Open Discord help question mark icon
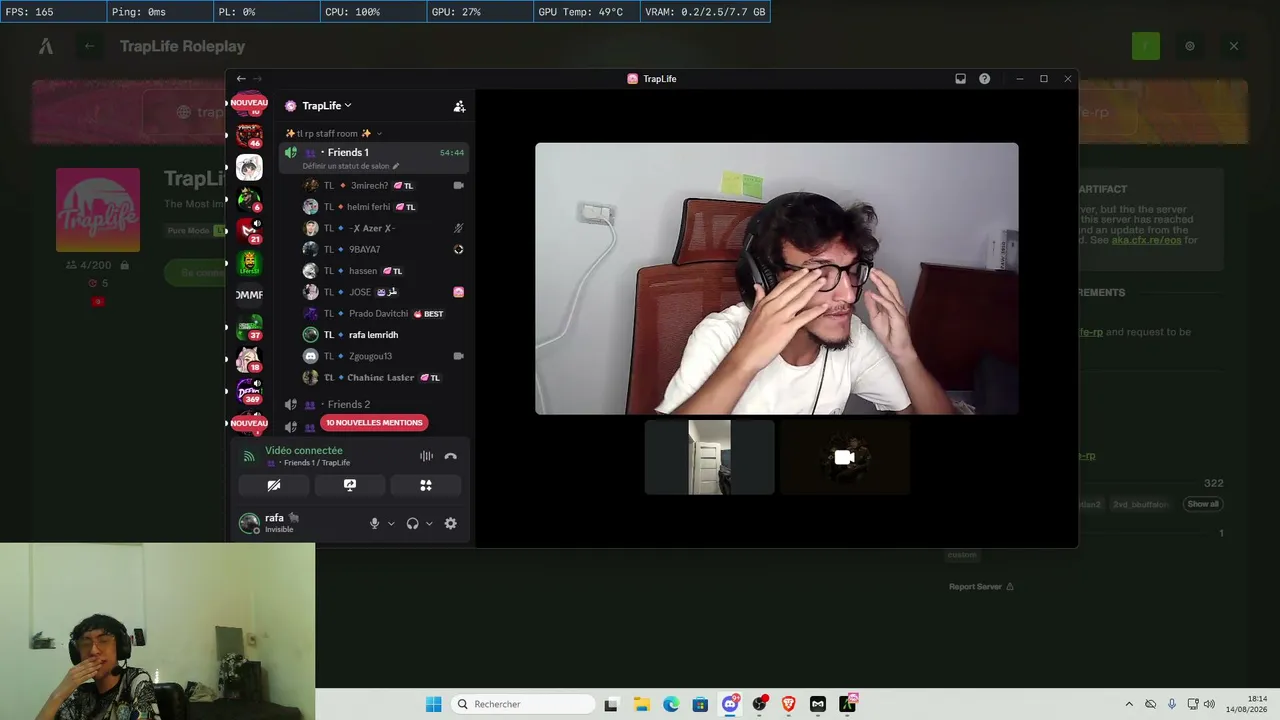 (x=984, y=79)
